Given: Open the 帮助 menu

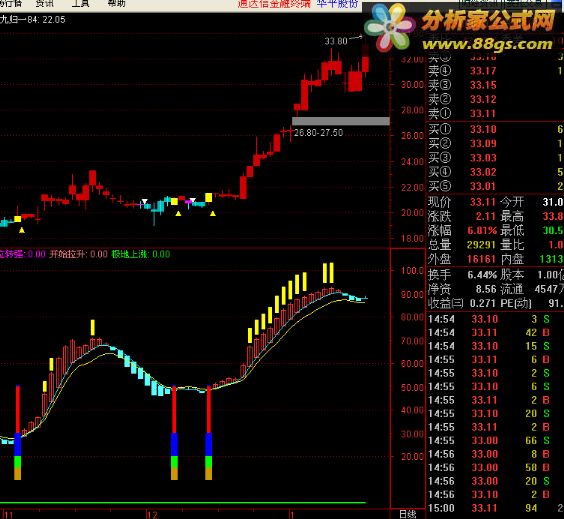Looking at the screenshot, I should [117, 4].
